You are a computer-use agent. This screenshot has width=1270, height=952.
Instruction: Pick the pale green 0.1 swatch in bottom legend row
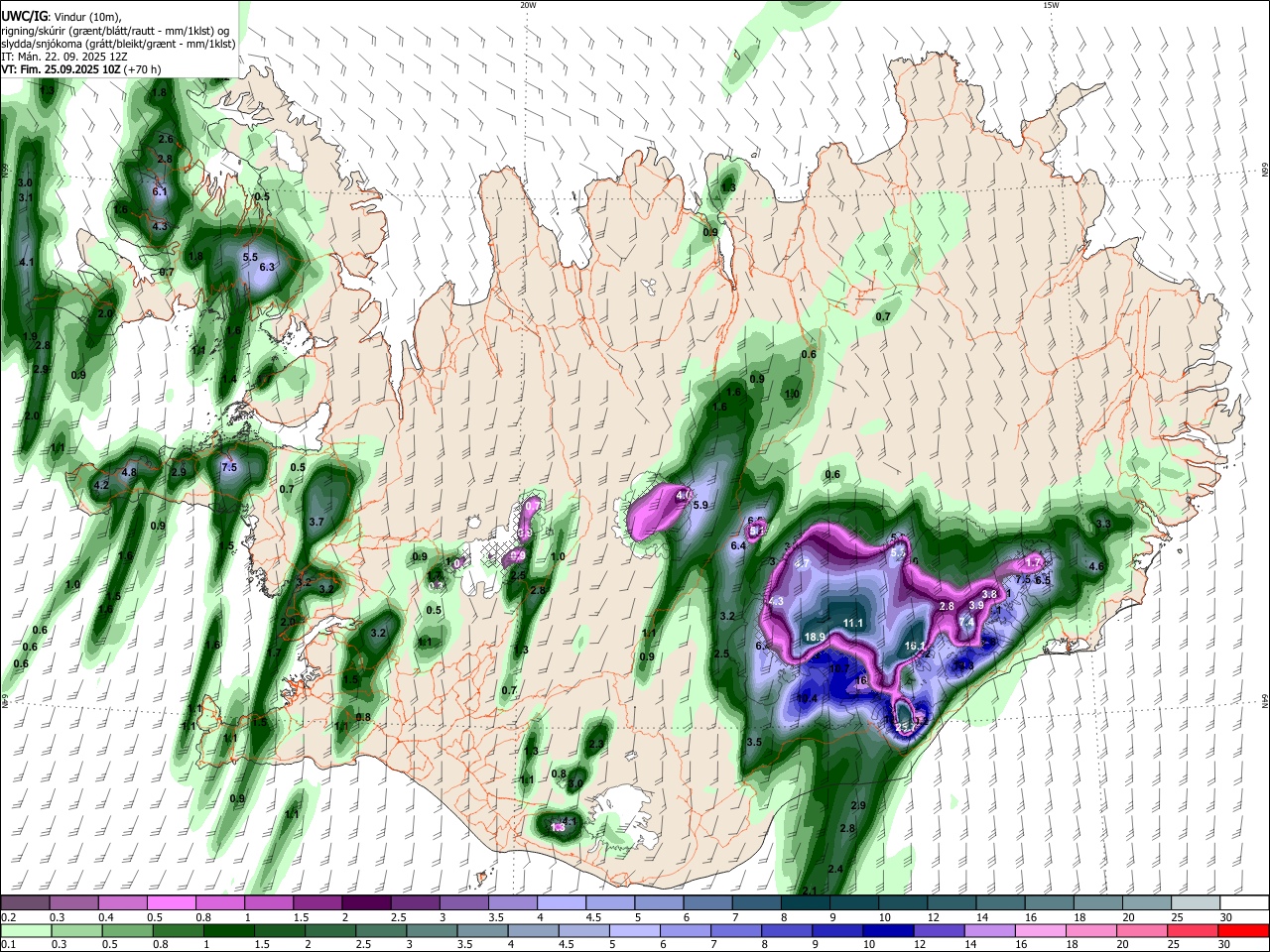pyautogui.click(x=26, y=930)
